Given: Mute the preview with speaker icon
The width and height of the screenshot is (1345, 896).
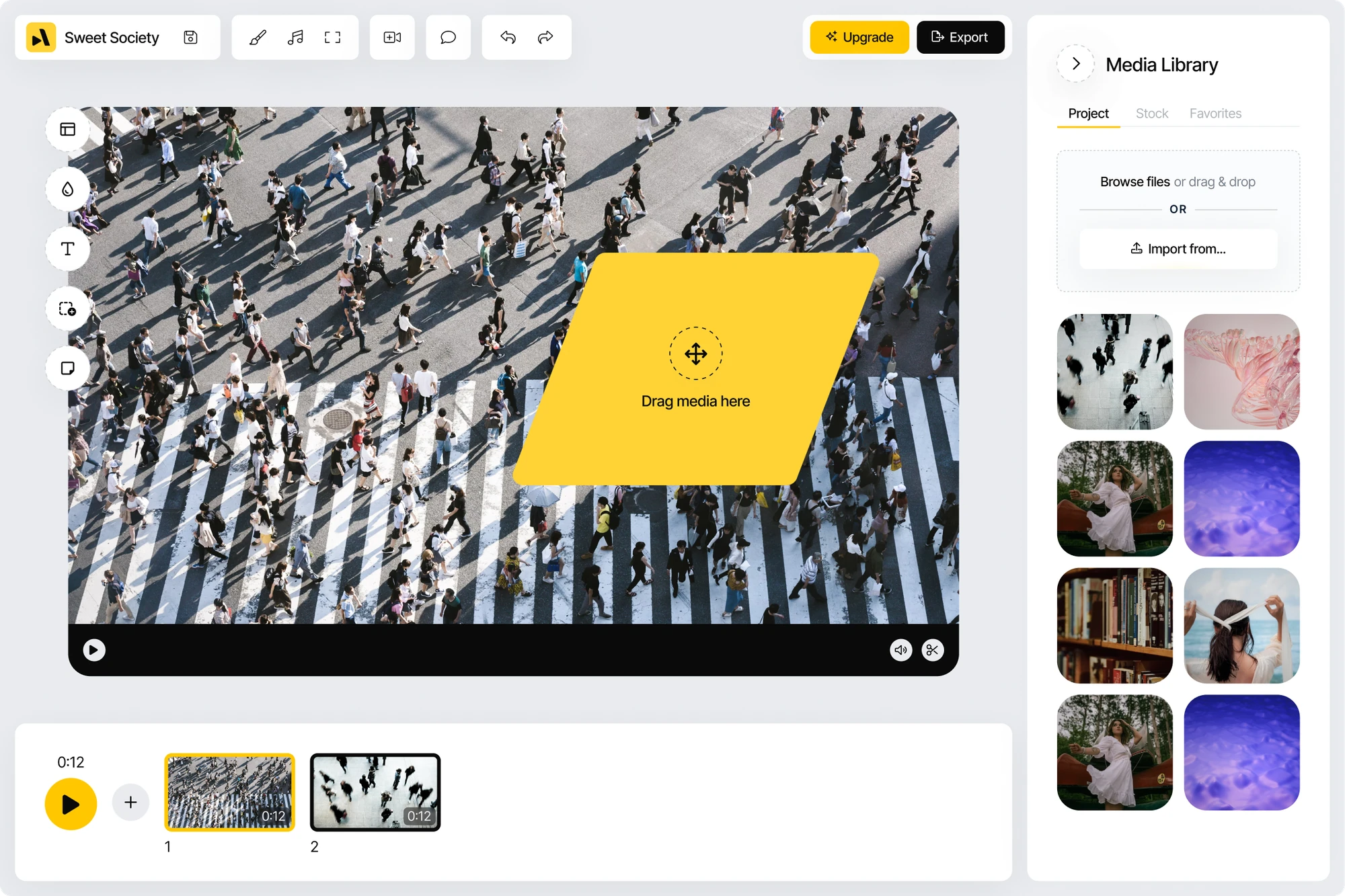Looking at the screenshot, I should (901, 650).
